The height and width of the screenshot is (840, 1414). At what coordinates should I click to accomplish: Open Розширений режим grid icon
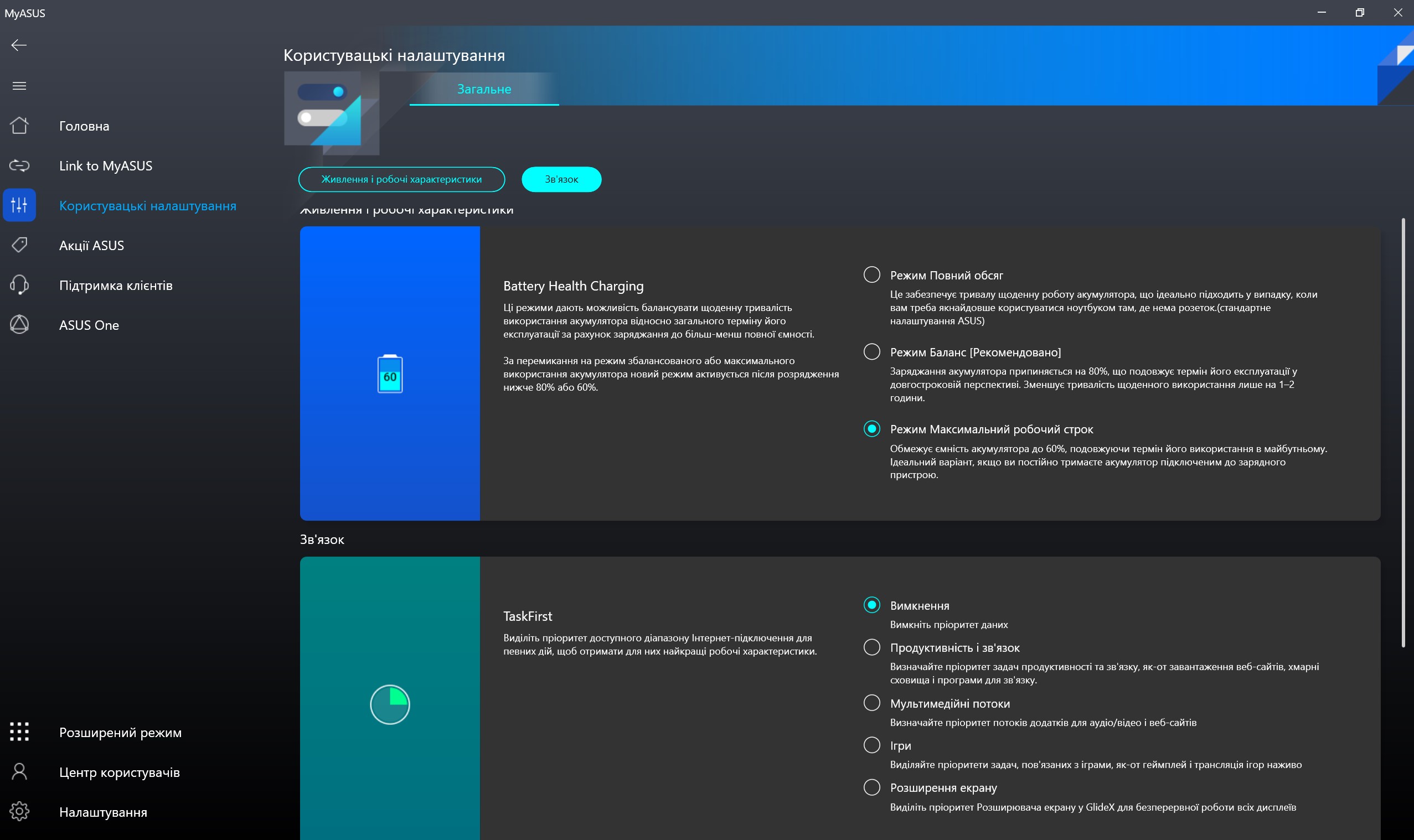coord(19,732)
